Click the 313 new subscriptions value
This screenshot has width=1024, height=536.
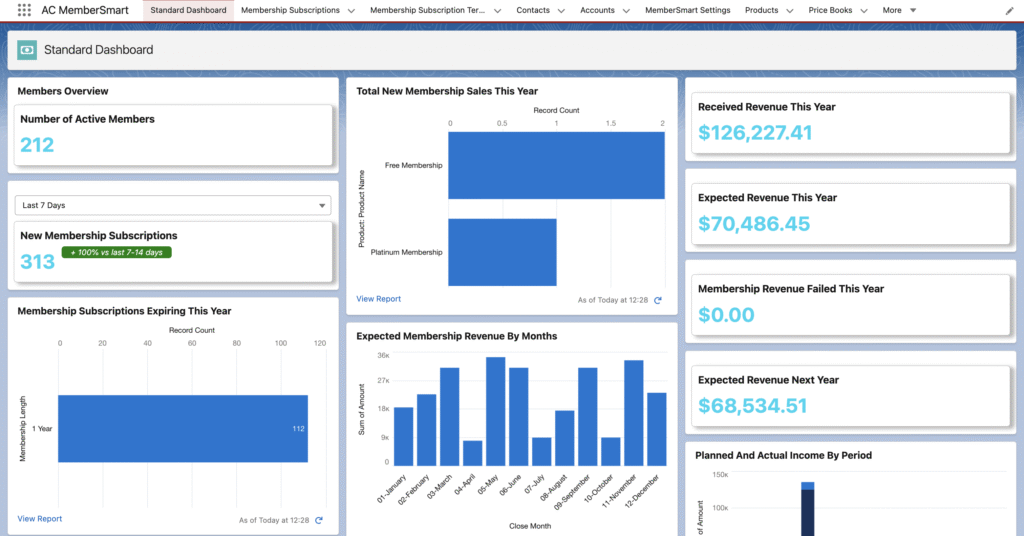(37, 262)
